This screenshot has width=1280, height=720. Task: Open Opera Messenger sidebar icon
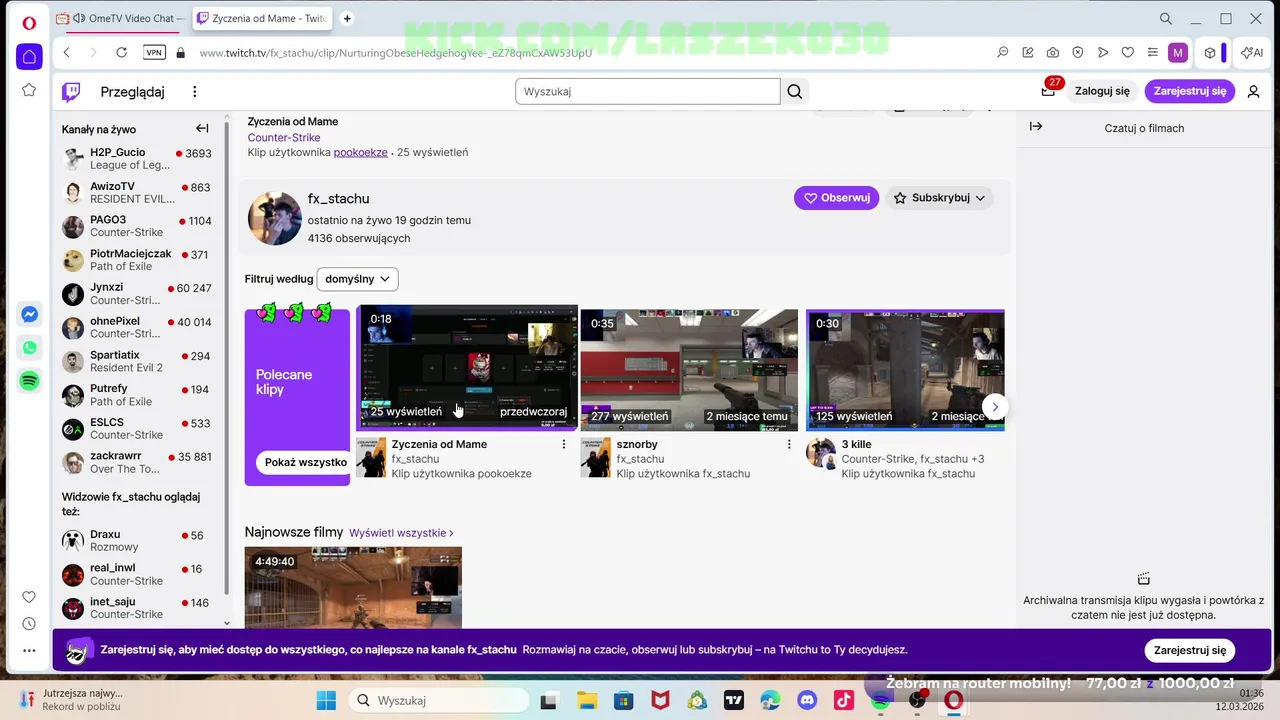coord(29,314)
